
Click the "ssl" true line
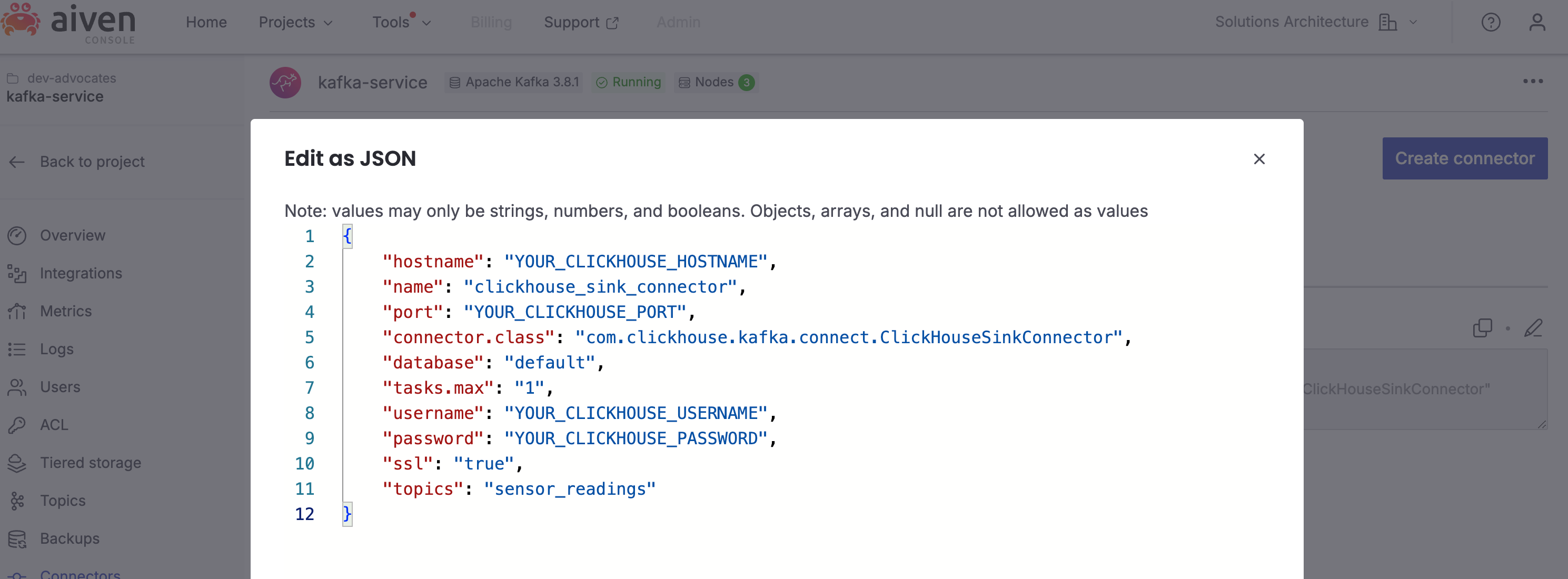click(452, 464)
